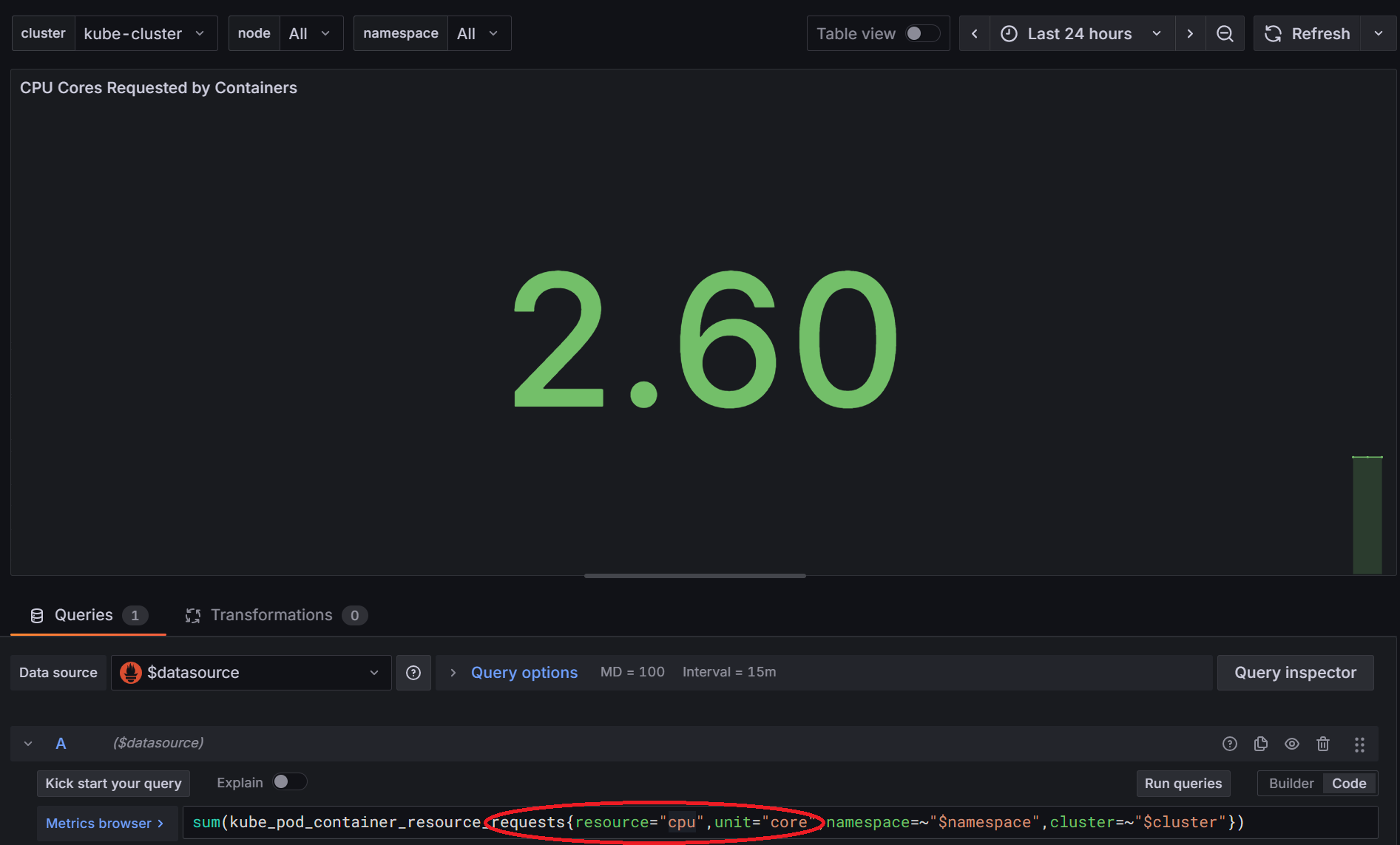Image resolution: width=1400 pixels, height=845 pixels.
Task: Go to previous time range arrow
Action: (x=975, y=34)
